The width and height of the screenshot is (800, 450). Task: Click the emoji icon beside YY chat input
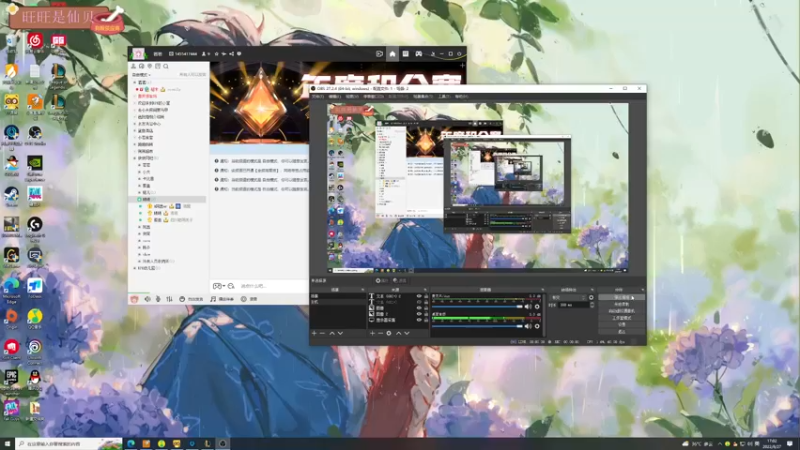231,286
